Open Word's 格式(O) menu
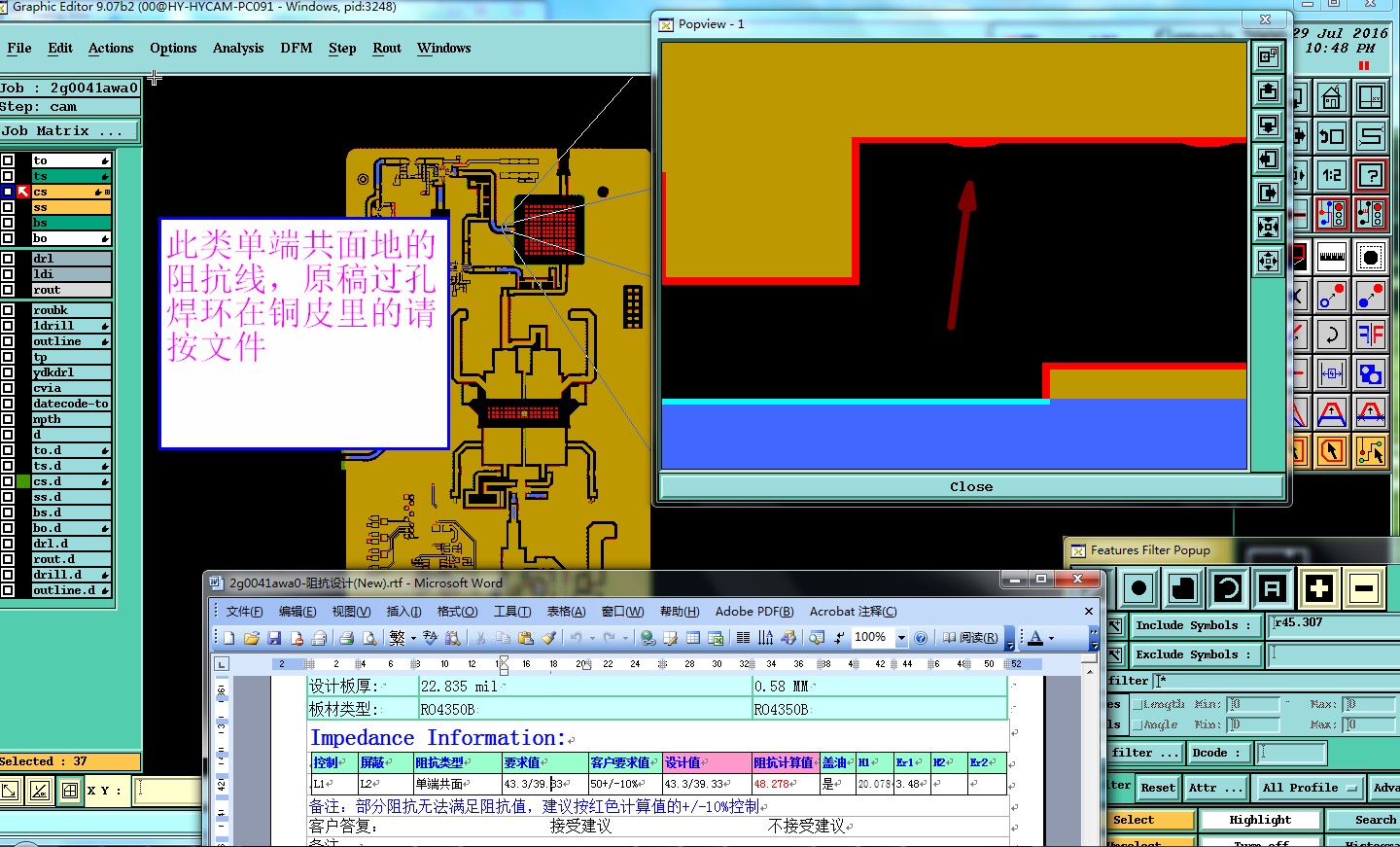This screenshot has width=1400, height=847. 457,611
